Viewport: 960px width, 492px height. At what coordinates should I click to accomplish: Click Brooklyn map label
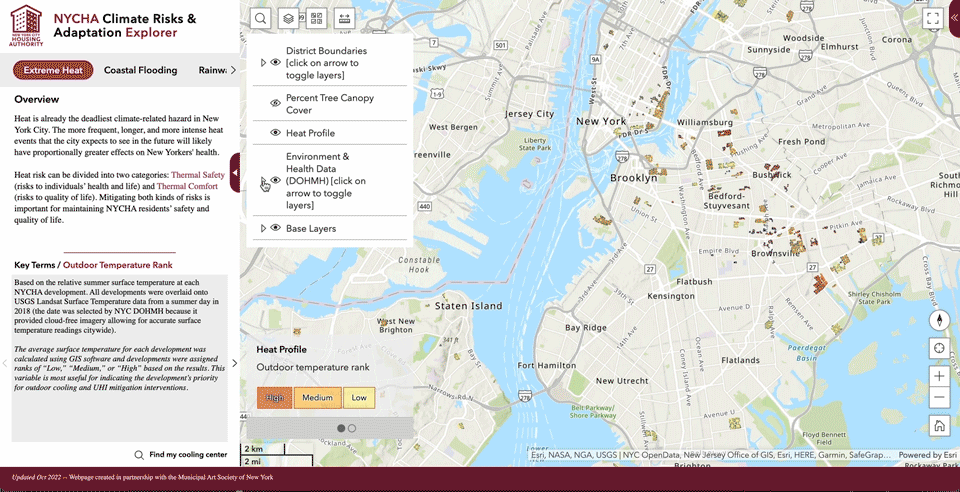tap(634, 177)
